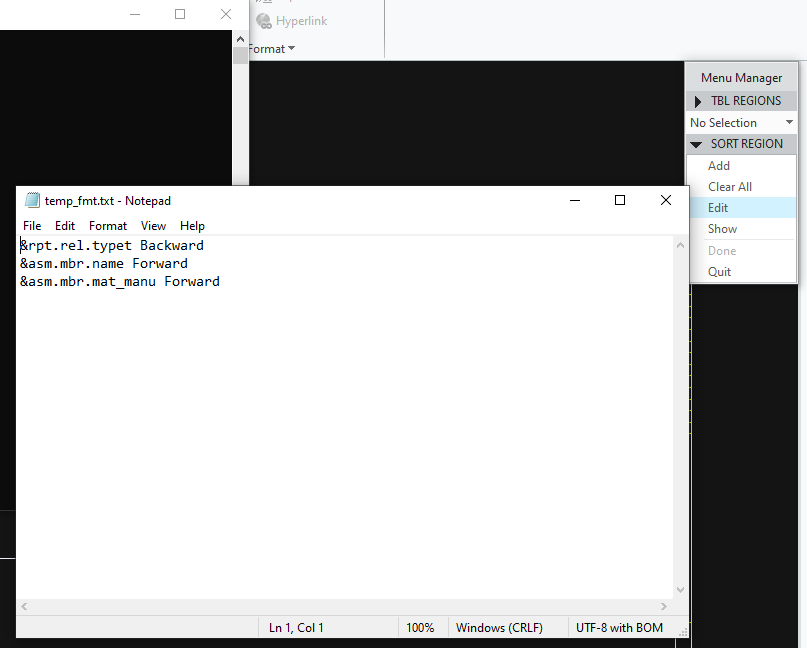Click the Notepad document icon in the title bar
The width and height of the screenshot is (807, 648).
pos(31,200)
